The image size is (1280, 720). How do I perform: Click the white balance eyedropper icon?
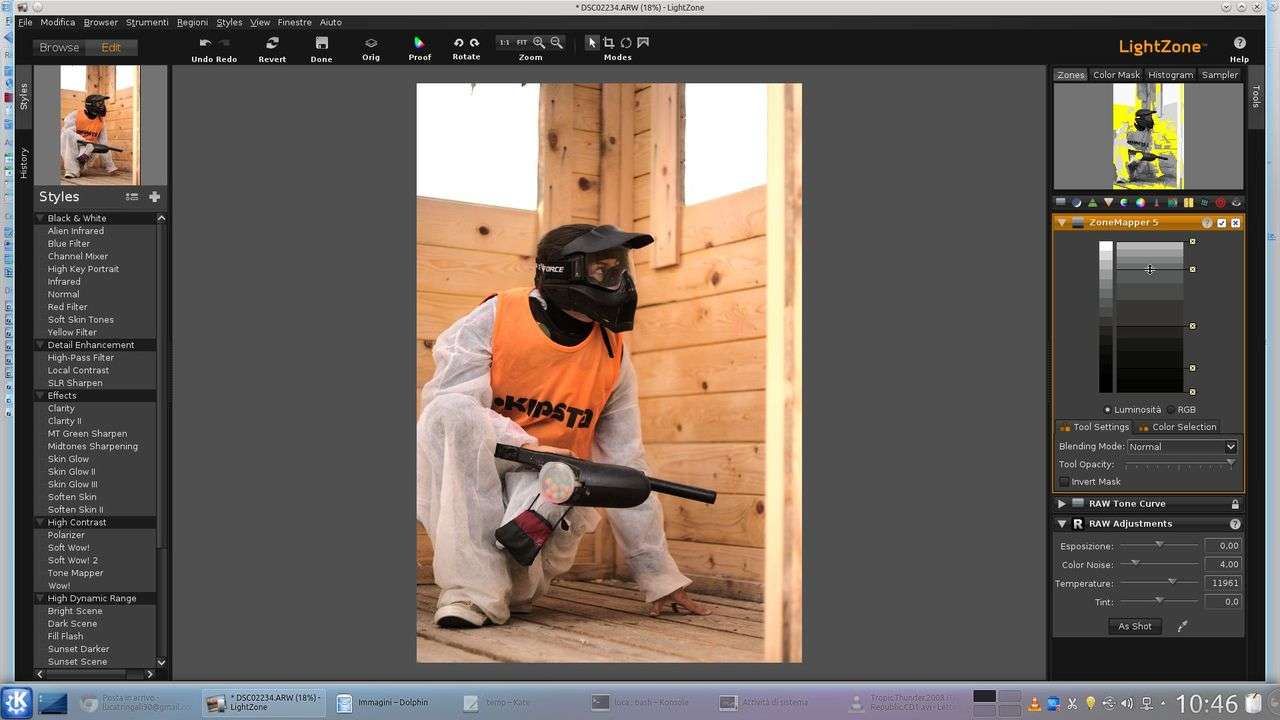click(x=1182, y=626)
